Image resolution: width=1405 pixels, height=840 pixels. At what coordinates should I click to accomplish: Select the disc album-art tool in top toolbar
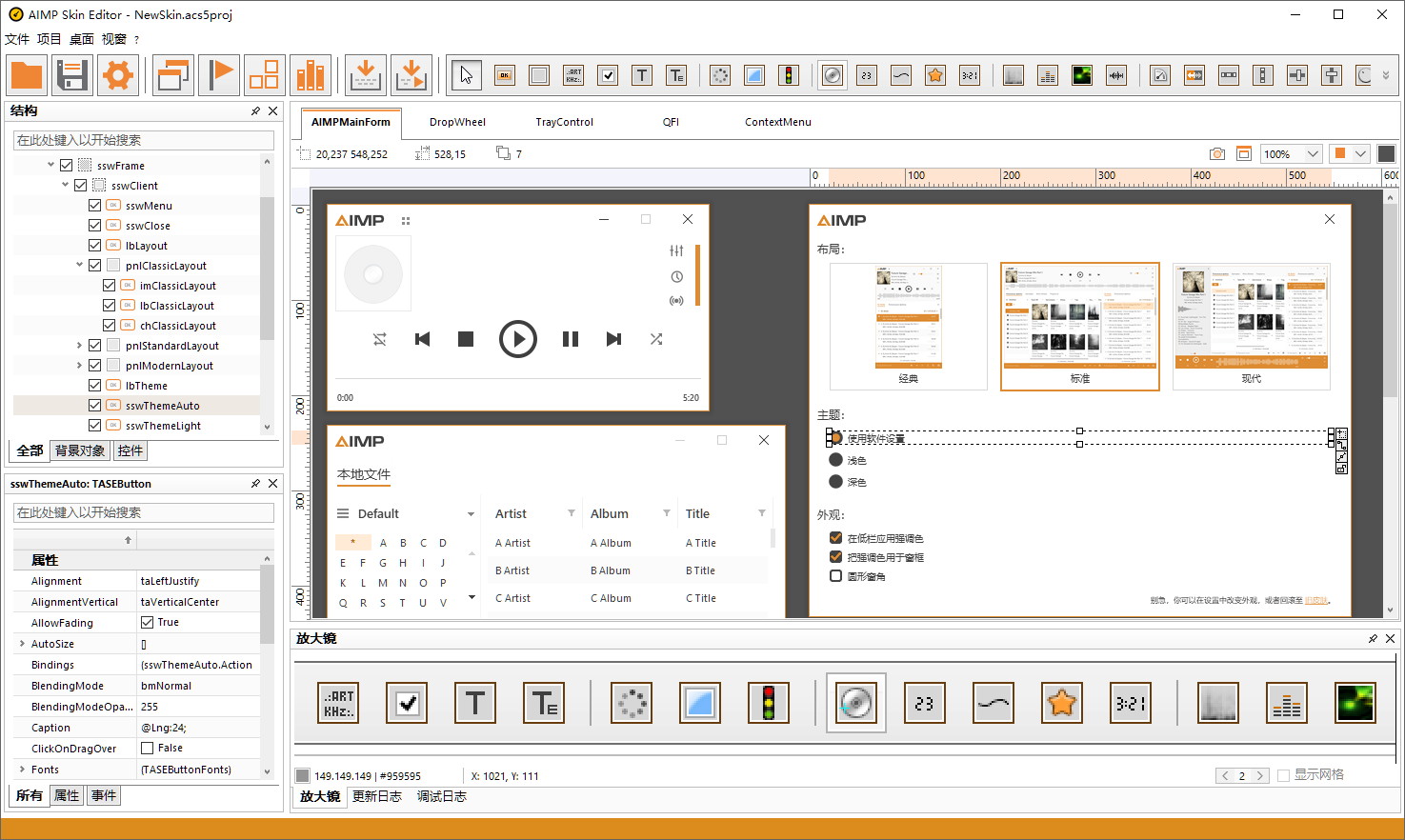pos(833,75)
